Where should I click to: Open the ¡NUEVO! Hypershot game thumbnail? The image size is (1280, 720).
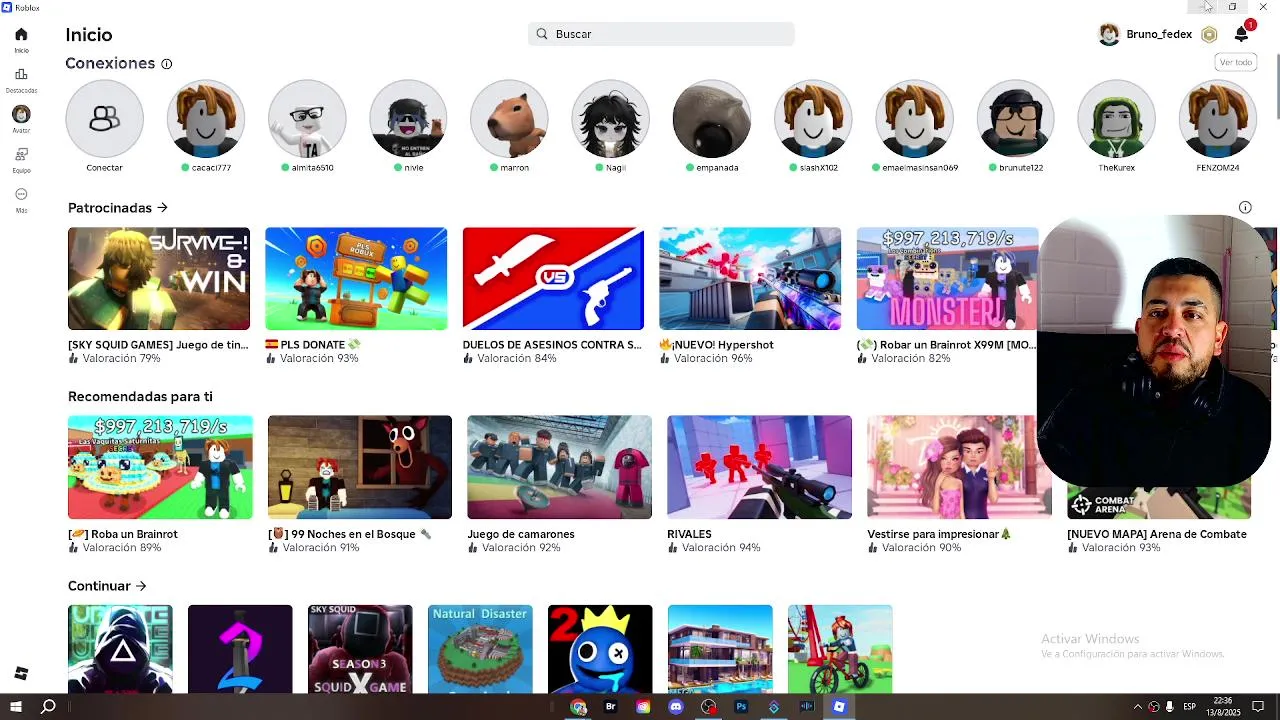click(x=750, y=279)
